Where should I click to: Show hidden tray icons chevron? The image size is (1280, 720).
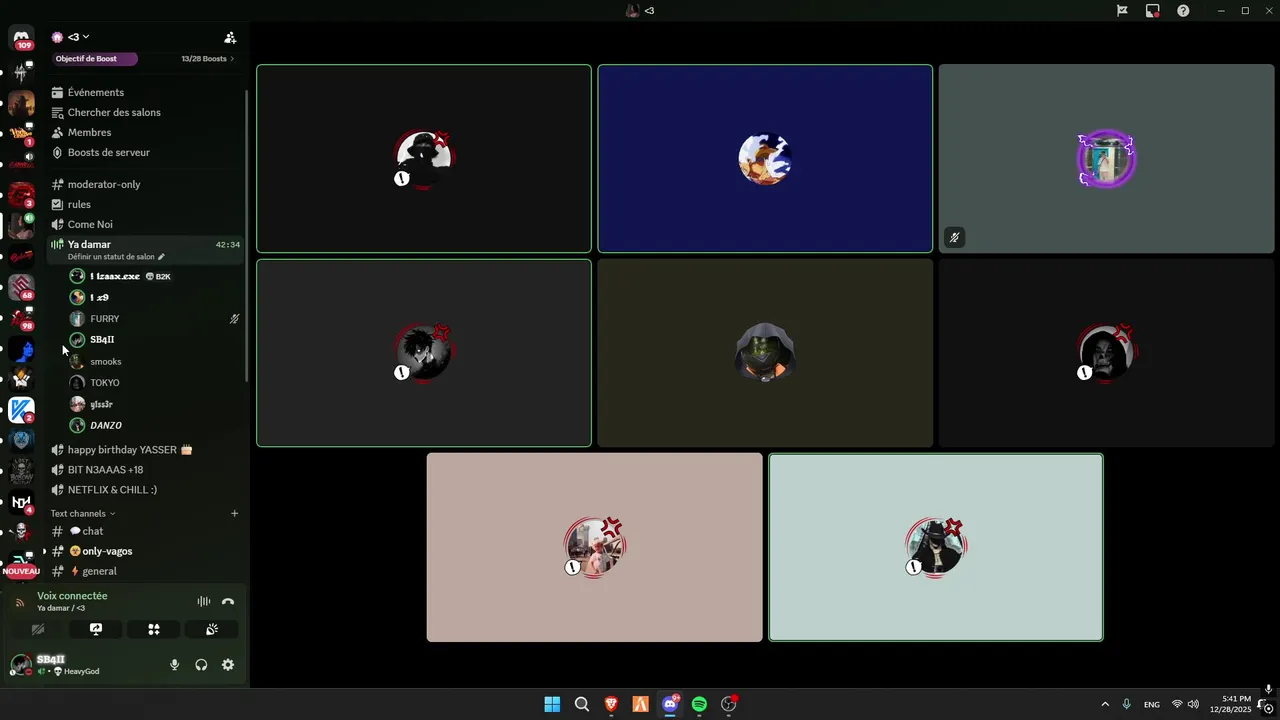(1105, 704)
